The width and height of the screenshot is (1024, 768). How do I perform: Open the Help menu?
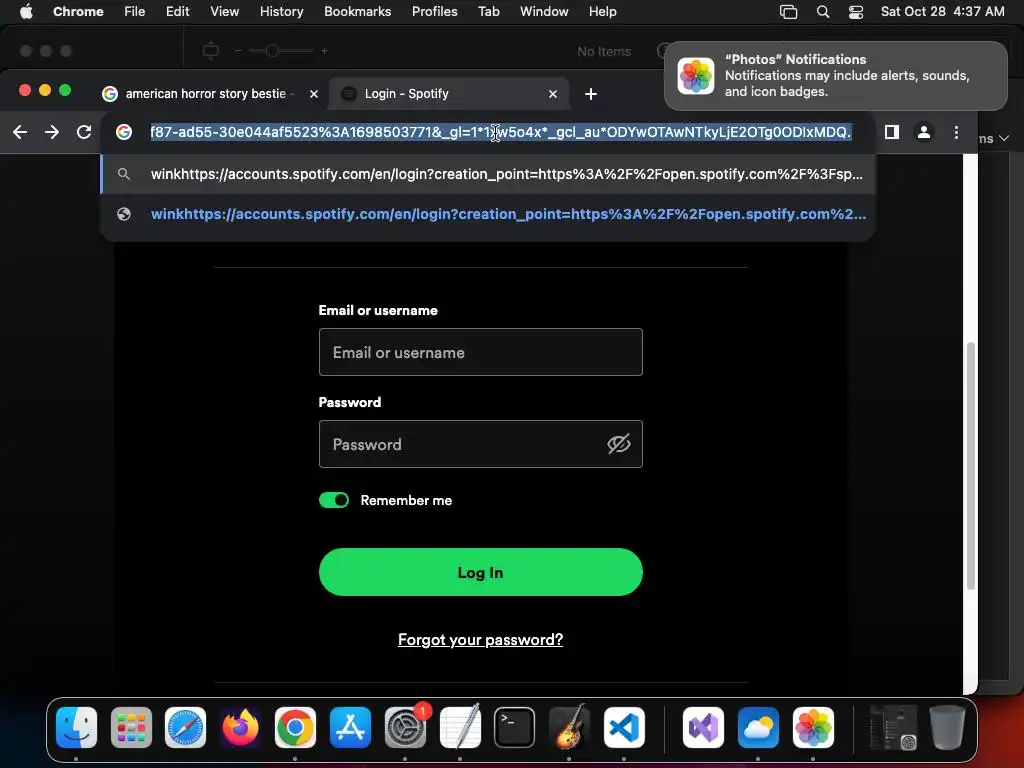click(x=602, y=11)
